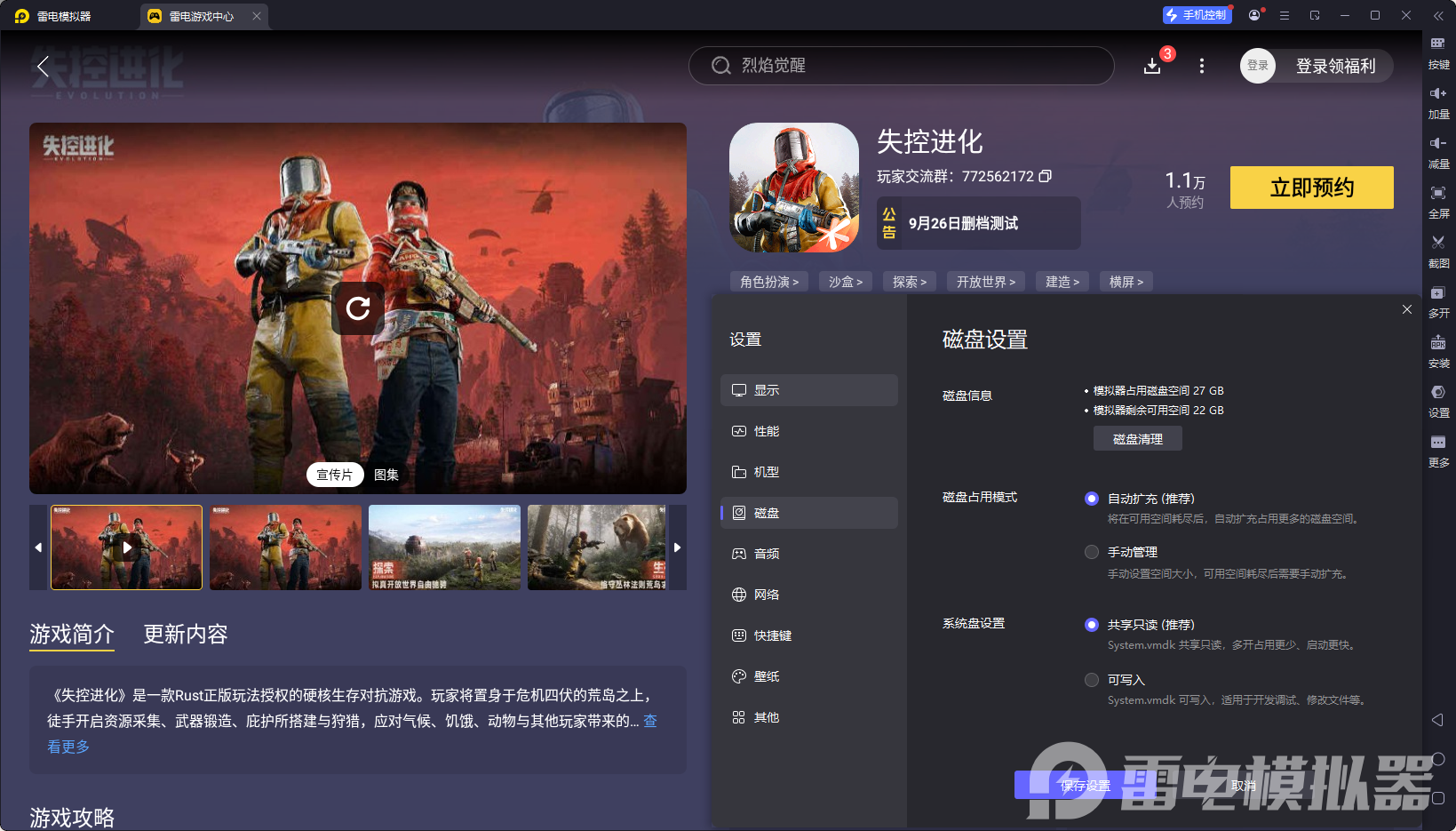The width and height of the screenshot is (1456, 831).
Task: Click the 截图 screenshot tool
Action: point(1439,252)
